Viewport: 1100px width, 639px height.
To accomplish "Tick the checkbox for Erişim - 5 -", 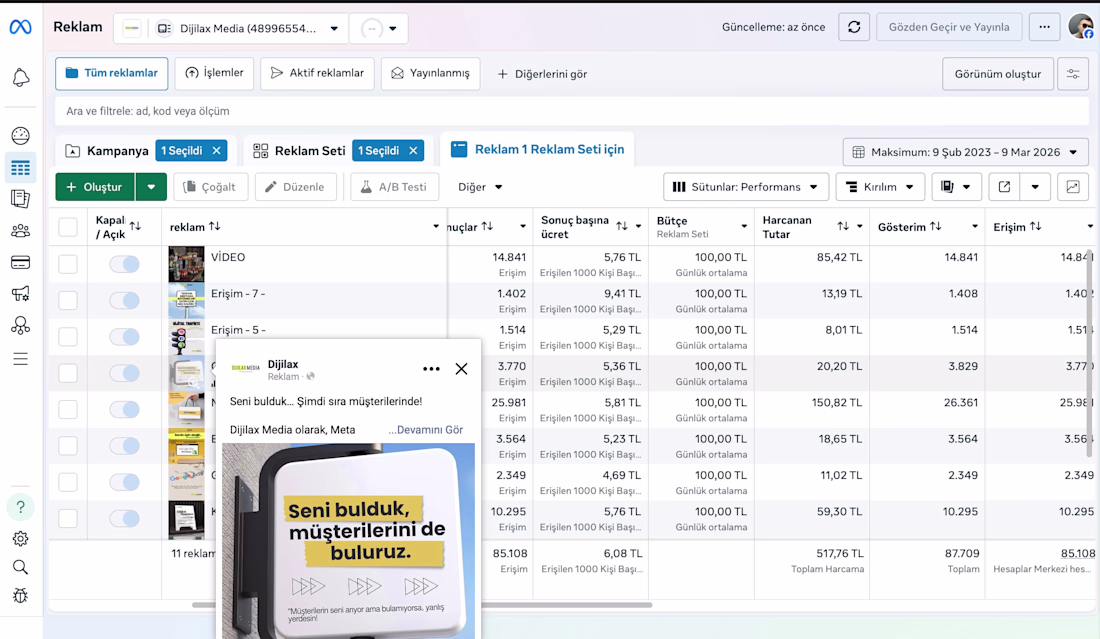I will (x=68, y=337).
